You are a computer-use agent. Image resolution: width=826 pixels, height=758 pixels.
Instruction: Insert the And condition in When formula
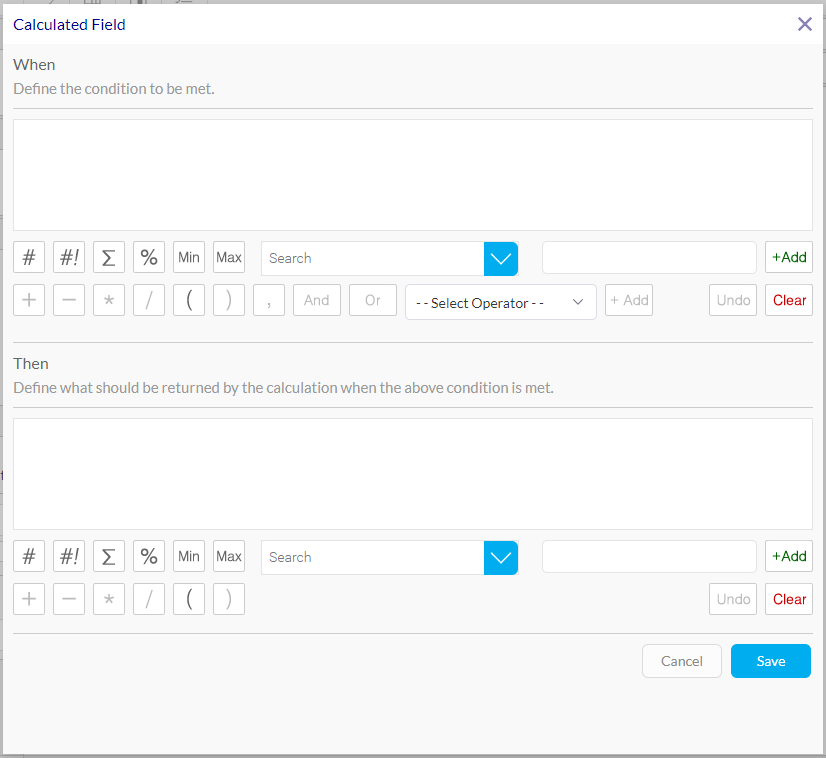pos(316,300)
